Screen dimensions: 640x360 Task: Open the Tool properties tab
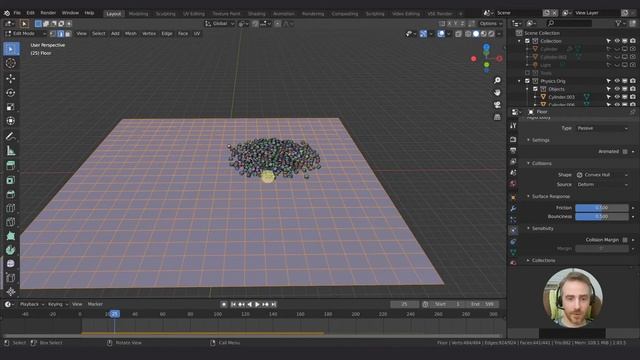click(513, 126)
